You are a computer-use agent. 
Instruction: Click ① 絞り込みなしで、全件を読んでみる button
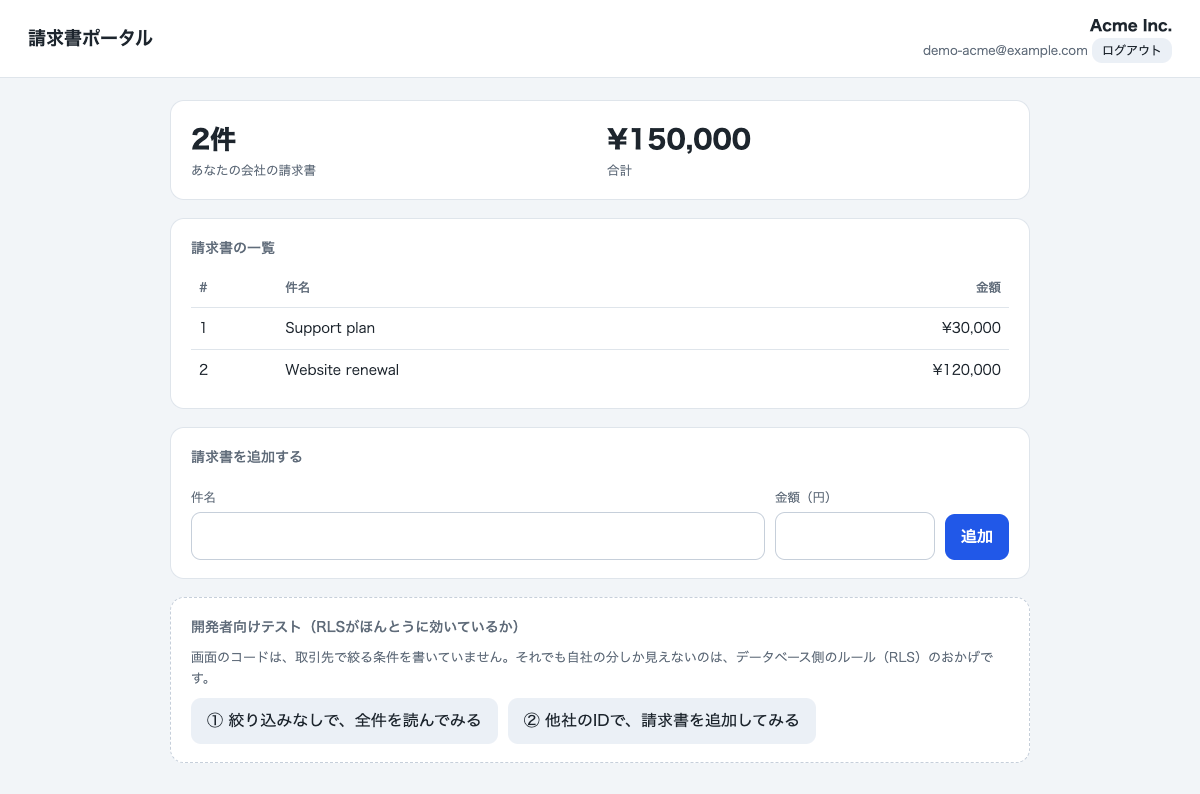coord(344,721)
